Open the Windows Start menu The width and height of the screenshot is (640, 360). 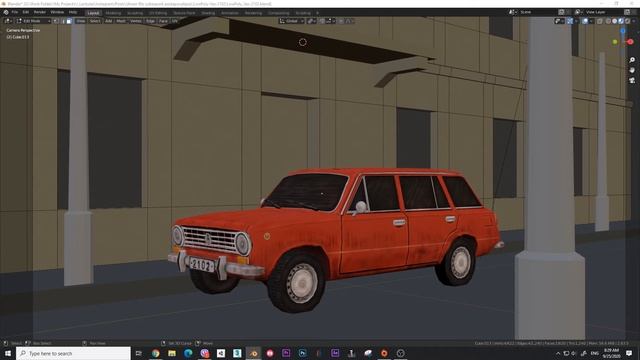tap(8, 353)
